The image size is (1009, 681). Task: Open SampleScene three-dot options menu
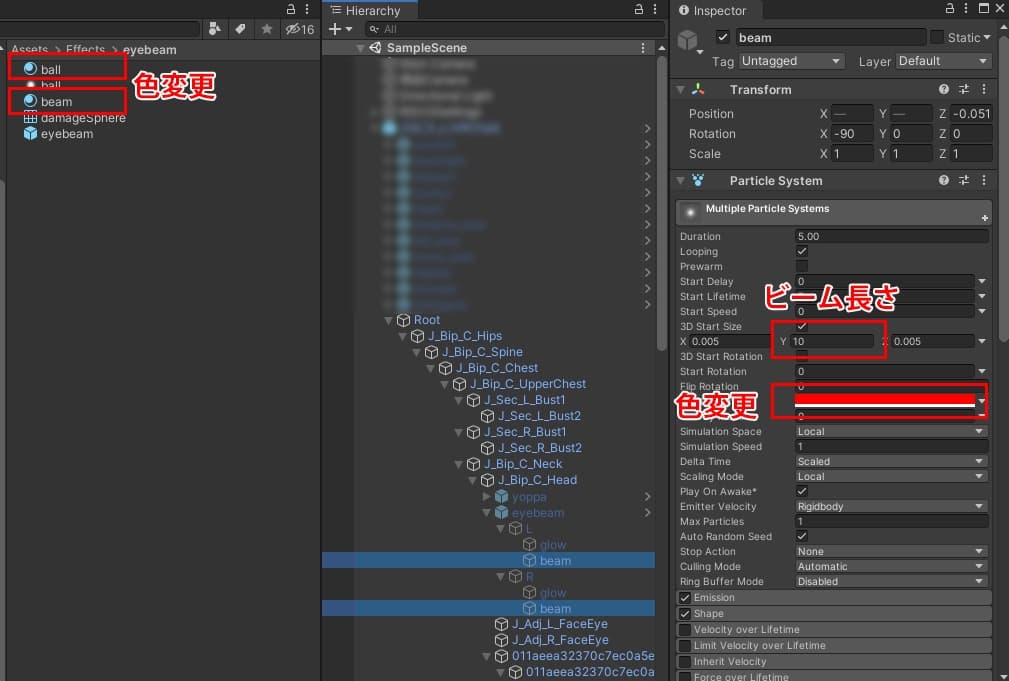click(643, 48)
